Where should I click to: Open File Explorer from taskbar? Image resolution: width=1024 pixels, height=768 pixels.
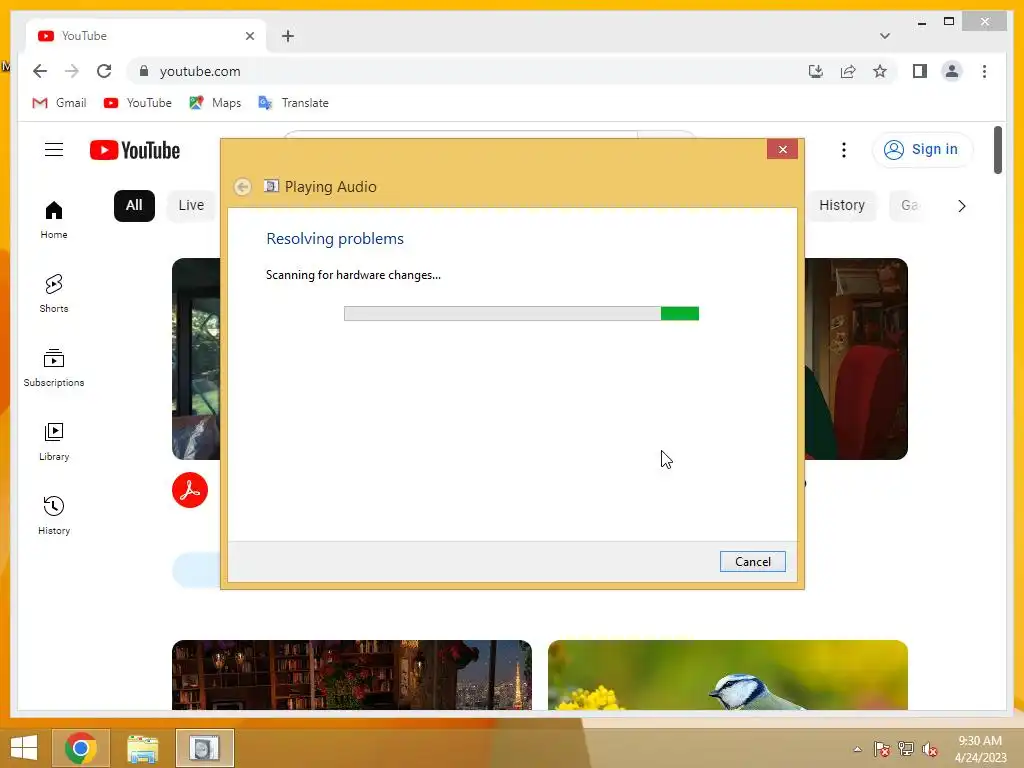[142, 748]
